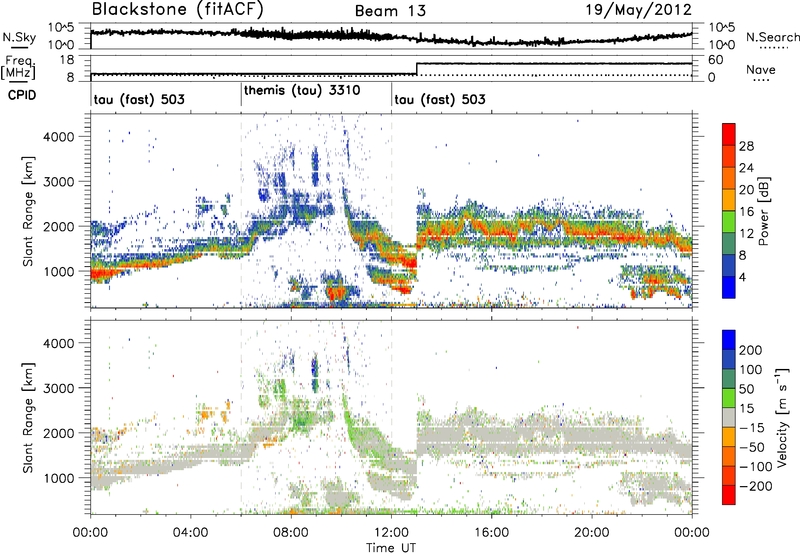Pick the orange -50 to -15 Velocity segment
Image resolution: width=800 pixels, height=554 pixels.
point(729,437)
